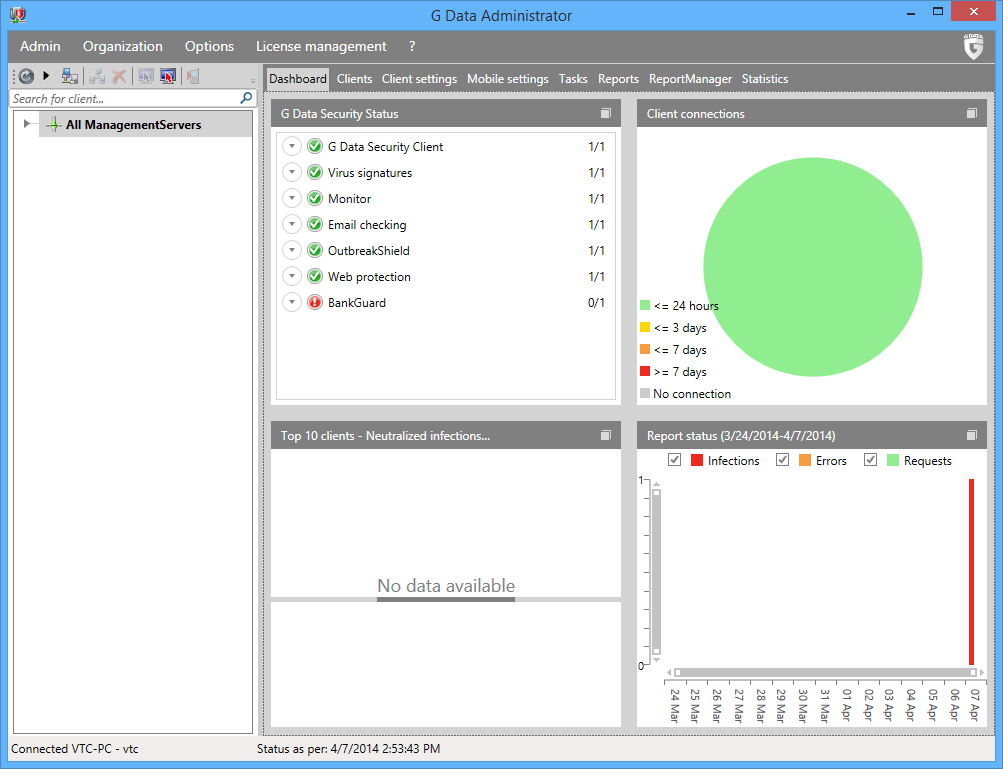This screenshot has height=769, width=1003.
Task: Maximize the Report status panel
Action: (972, 436)
